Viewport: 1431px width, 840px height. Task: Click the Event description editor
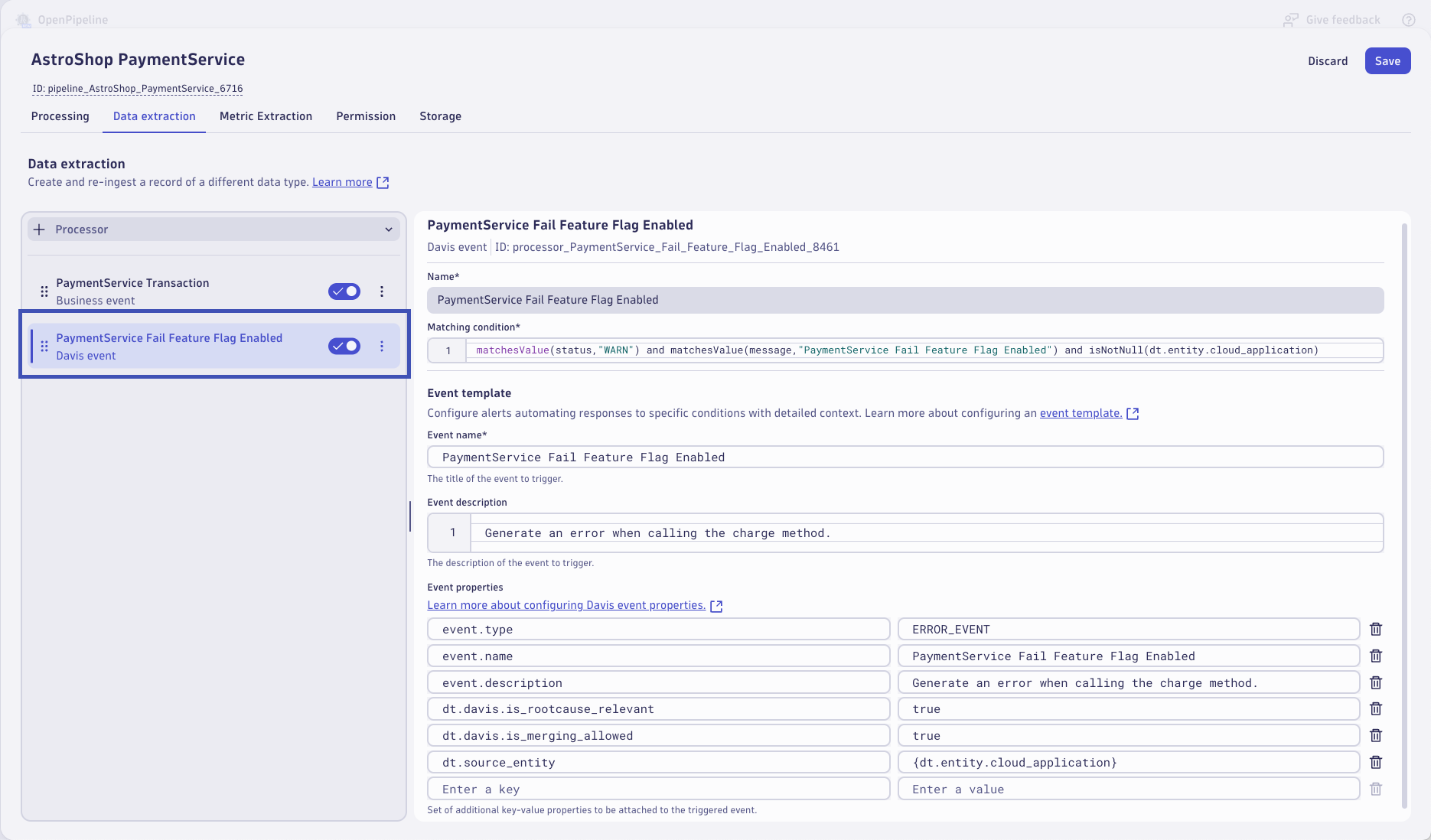point(905,533)
